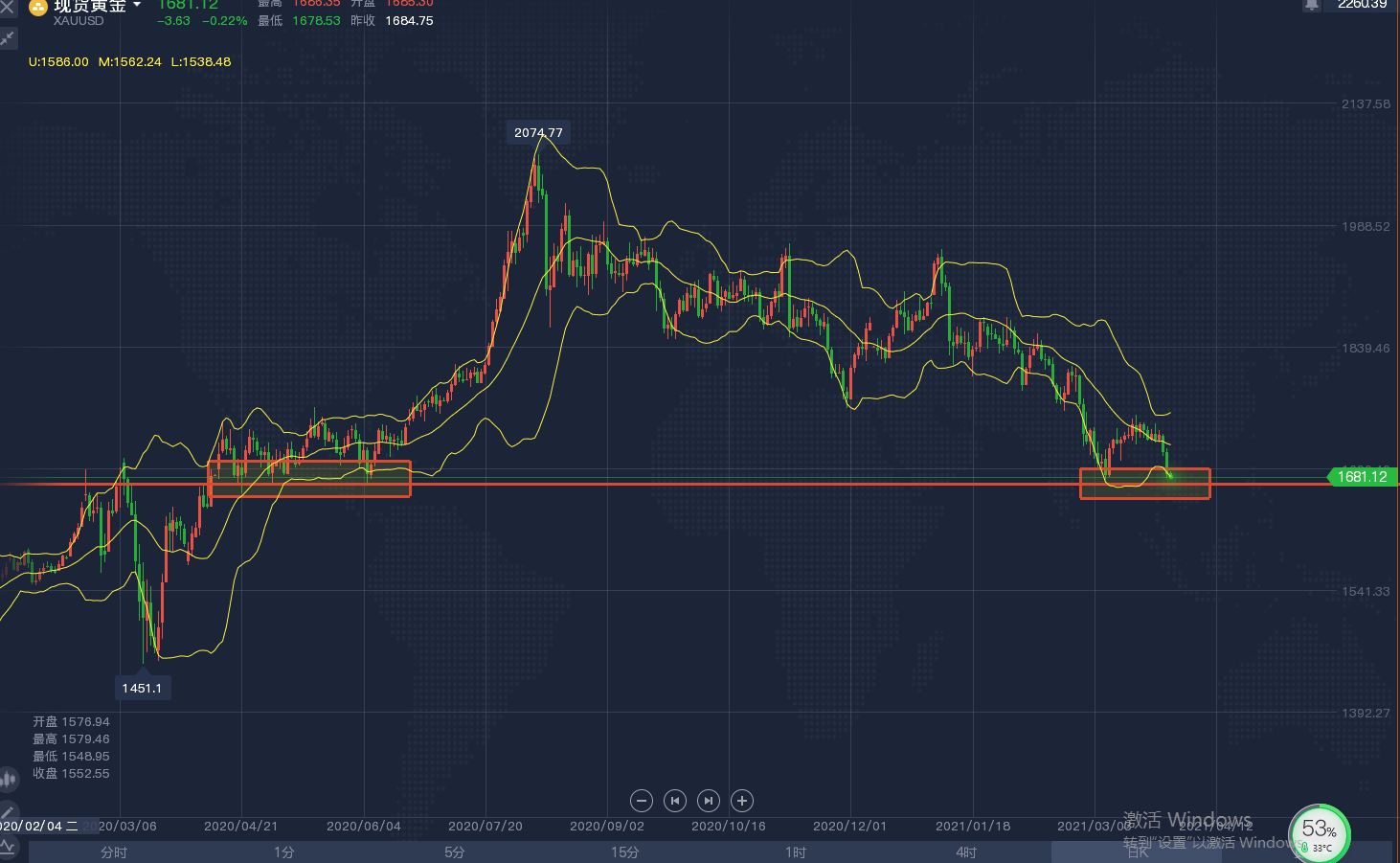Screen dimensions: 1400x863
Task: Click the 开盘 1576.94 candle info line
Action: [x=72, y=722]
